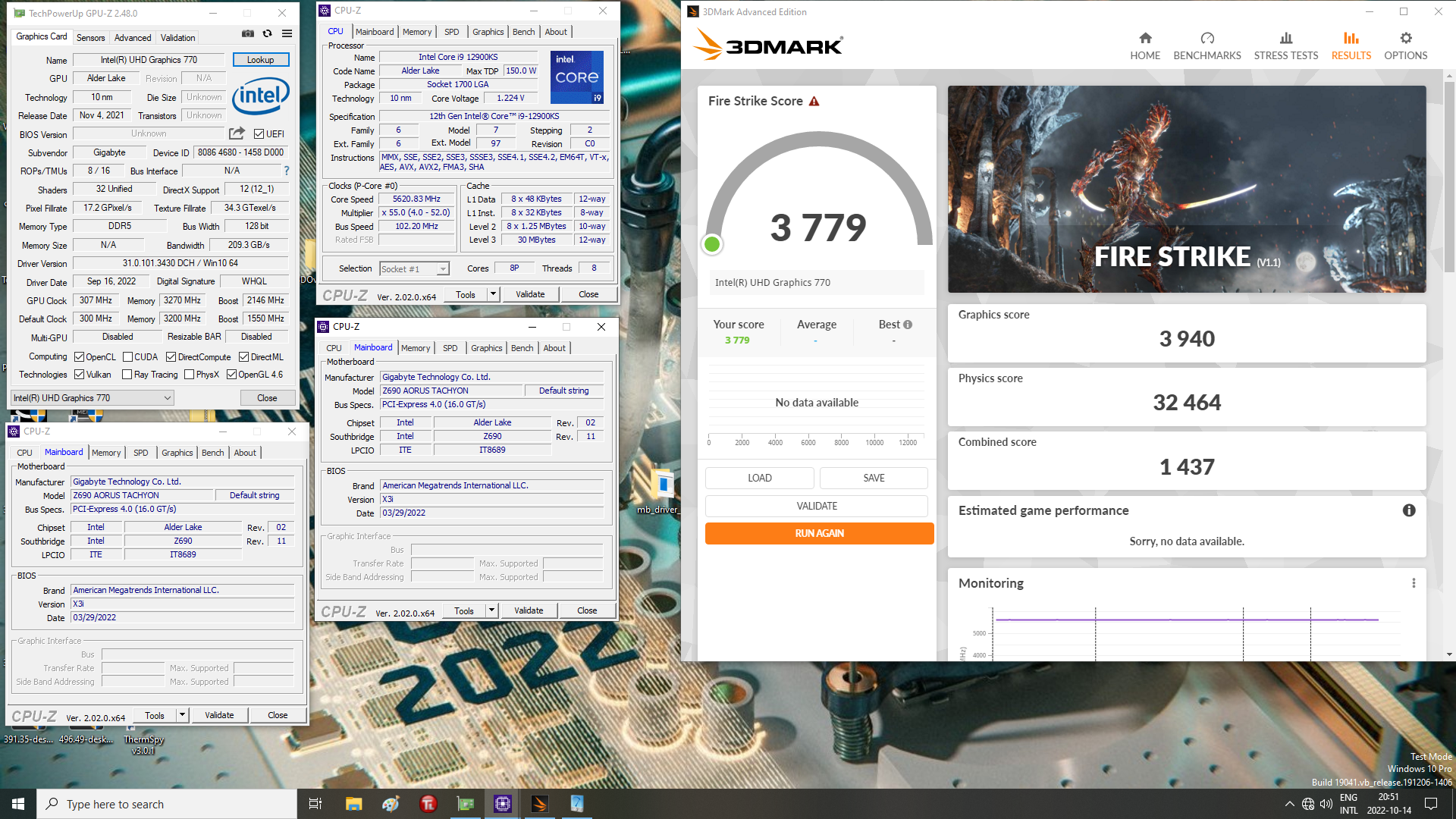
Task: Toggle the CUDA checkbox
Action: [x=128, y=357]
